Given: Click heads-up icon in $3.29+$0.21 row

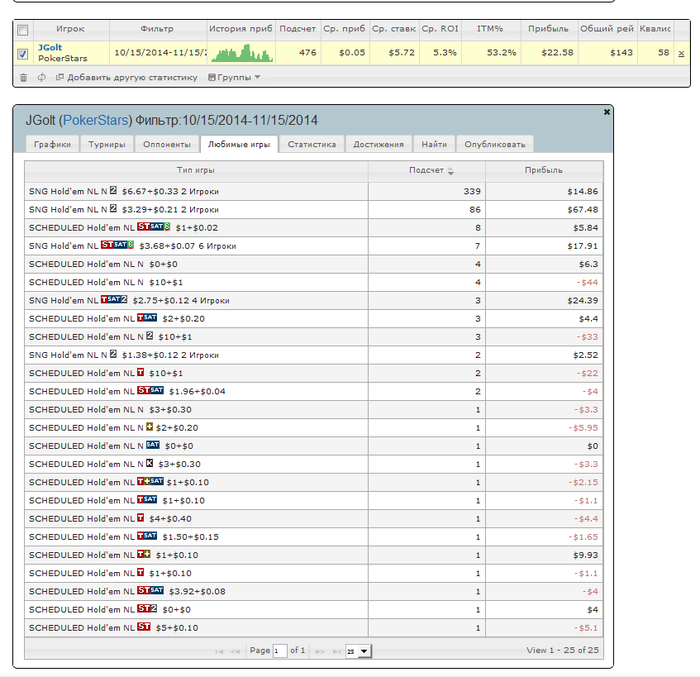Looking at the screenshot, I should (x=113, y=209).
